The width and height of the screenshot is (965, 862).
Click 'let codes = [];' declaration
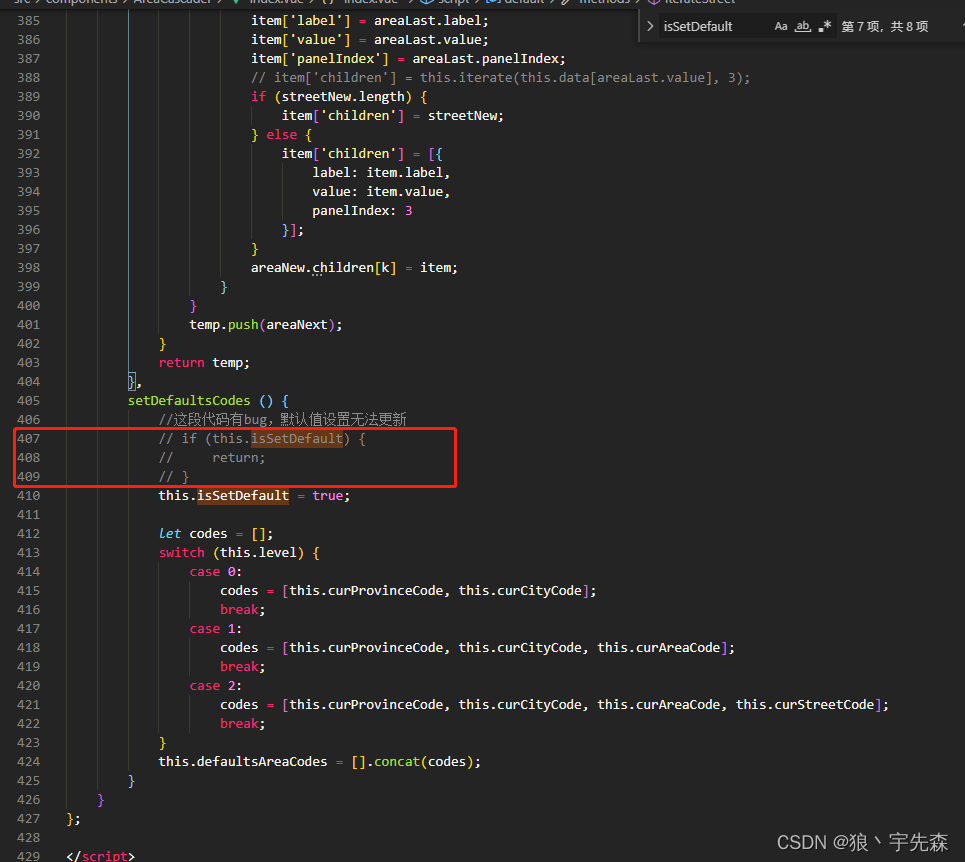pyautogui.click(x=215, y=533)
